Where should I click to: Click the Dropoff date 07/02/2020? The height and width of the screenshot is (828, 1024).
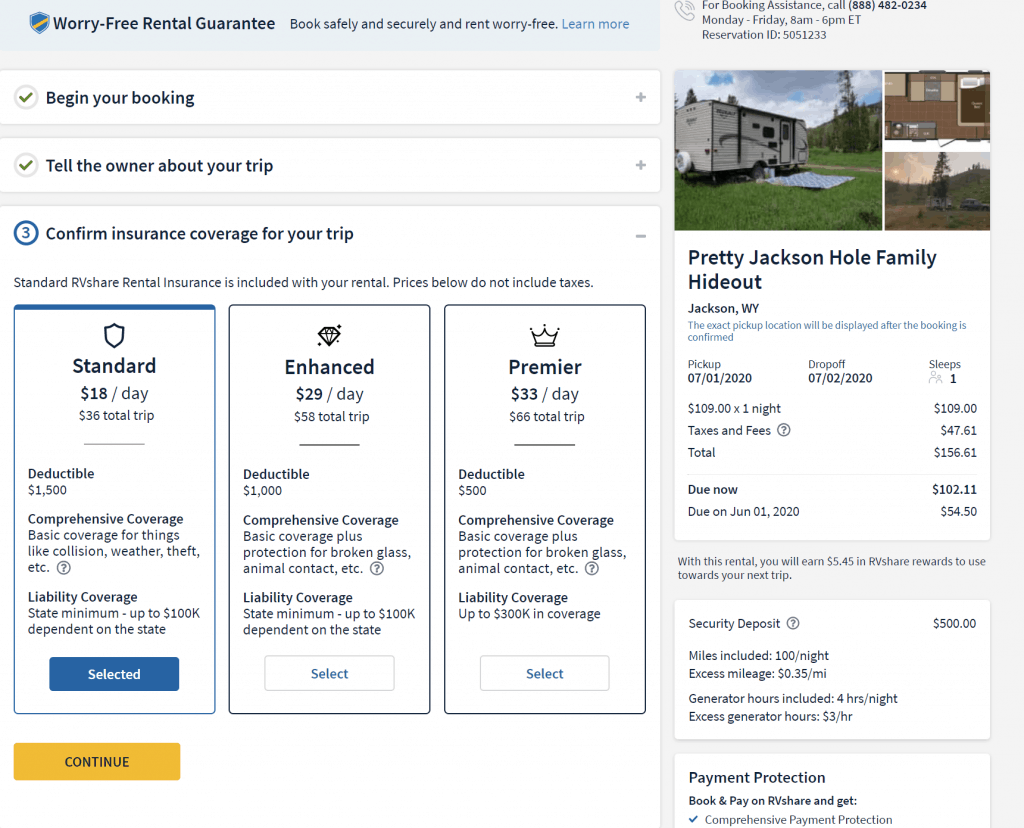point(840,378)
